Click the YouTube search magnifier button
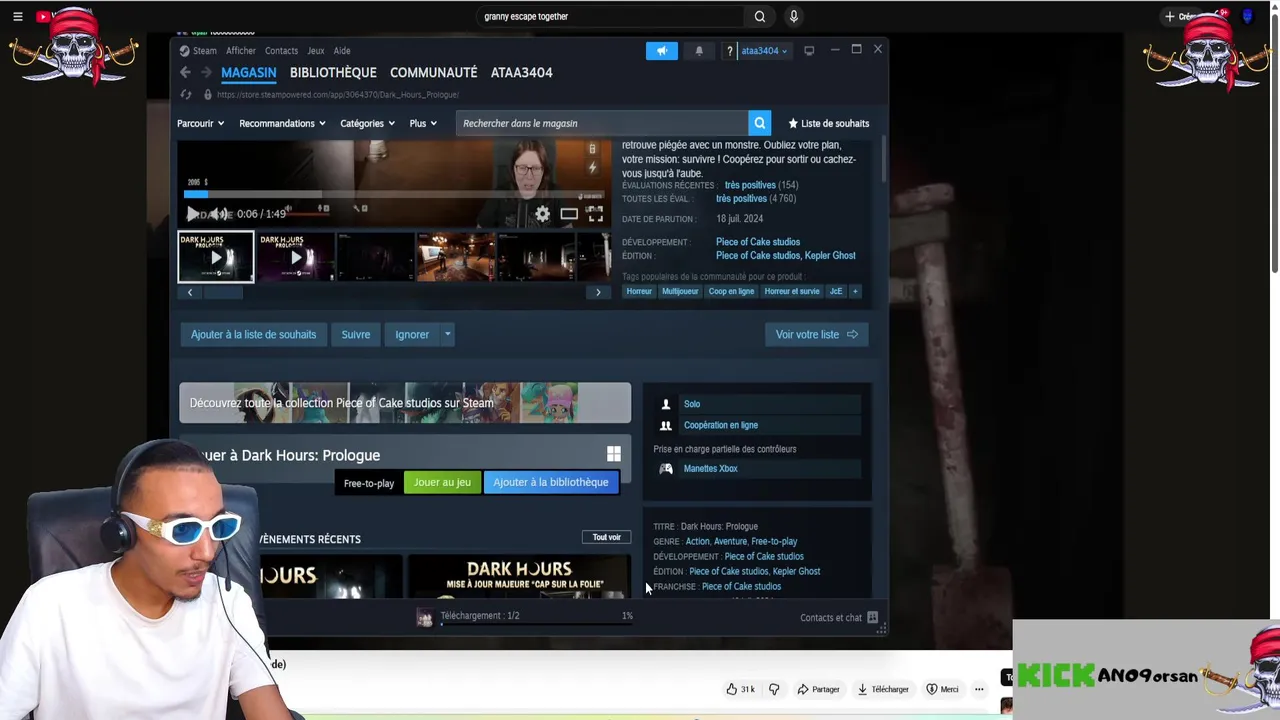The height and width of the screenshot is (720, 1280). click(760, 16)
